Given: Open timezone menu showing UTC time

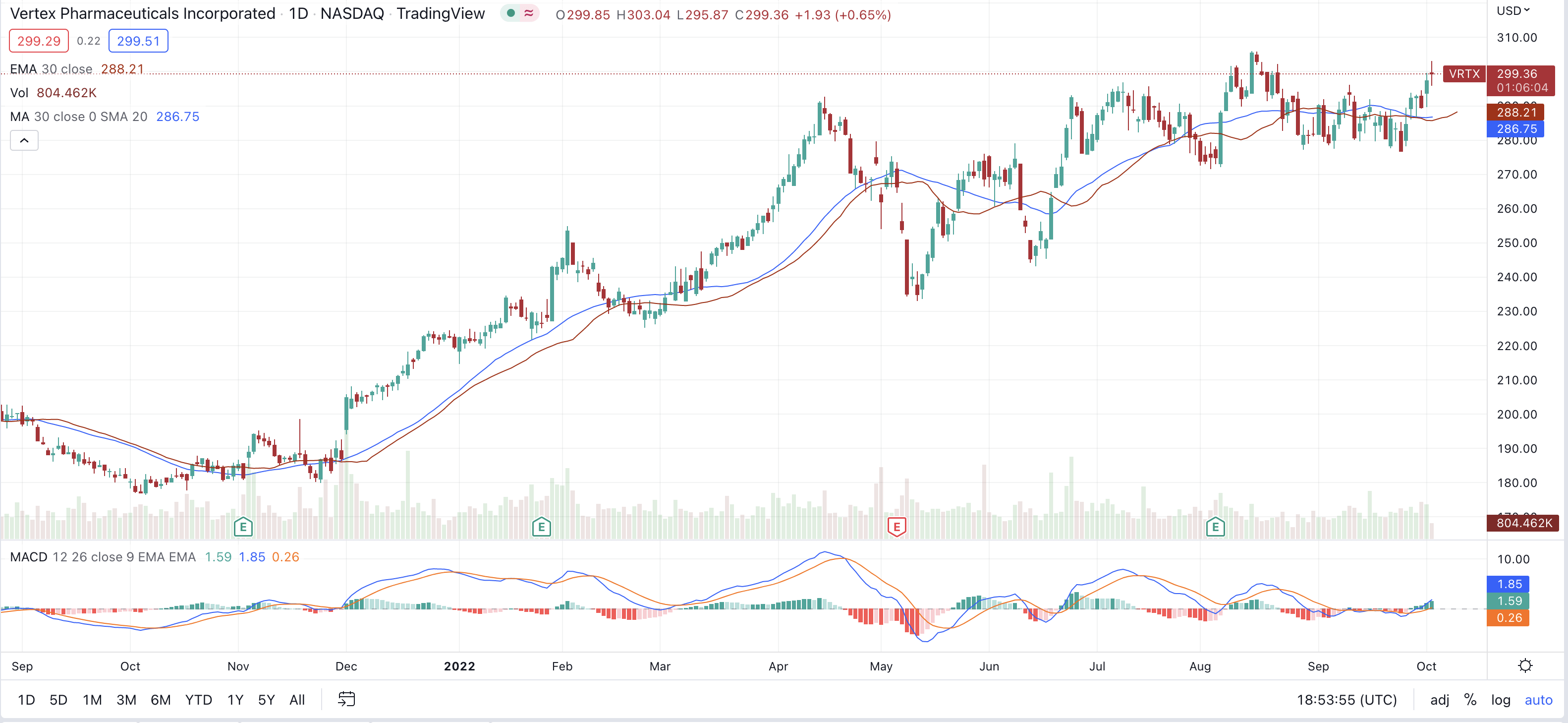Looking at the screenshot, I should (1346, 700).
